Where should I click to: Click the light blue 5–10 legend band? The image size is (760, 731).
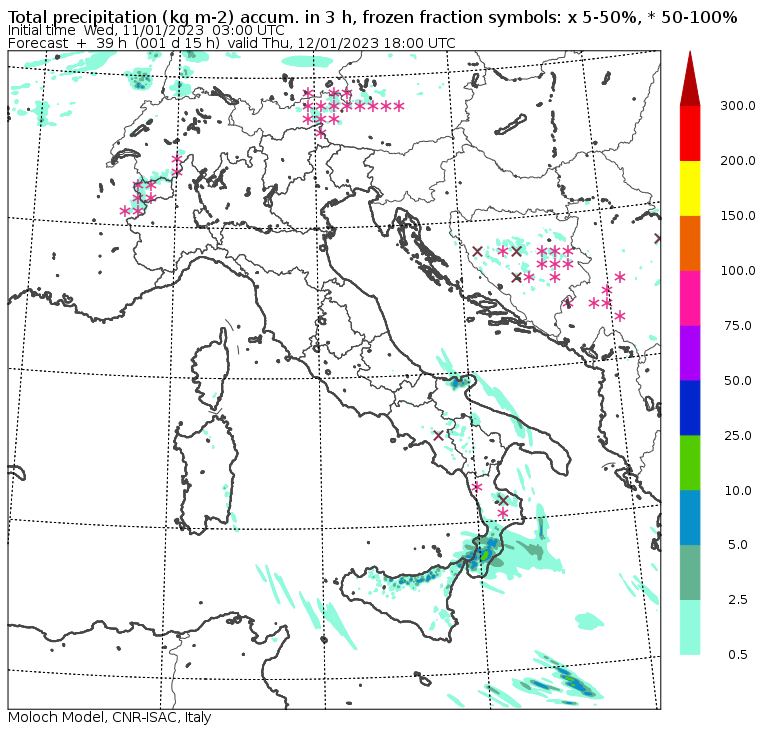pos(690,518)
